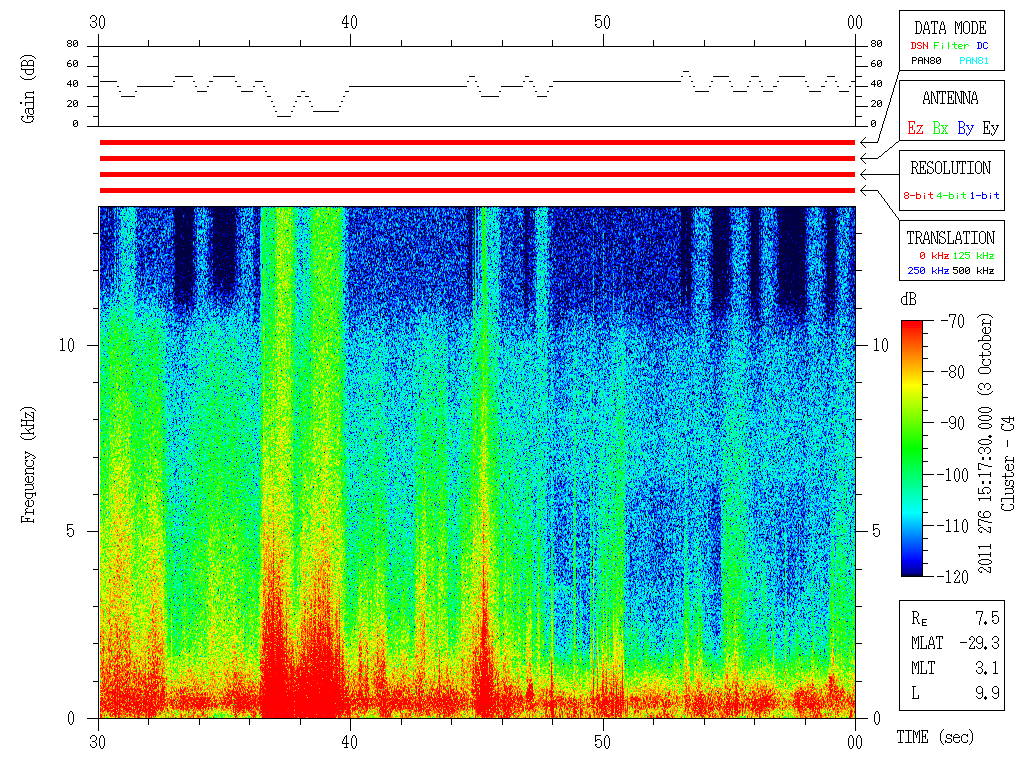This screenshot has width=1024, height=768.
Task: Click the 10 kHz frequency axis label
Action: [67, 345]
